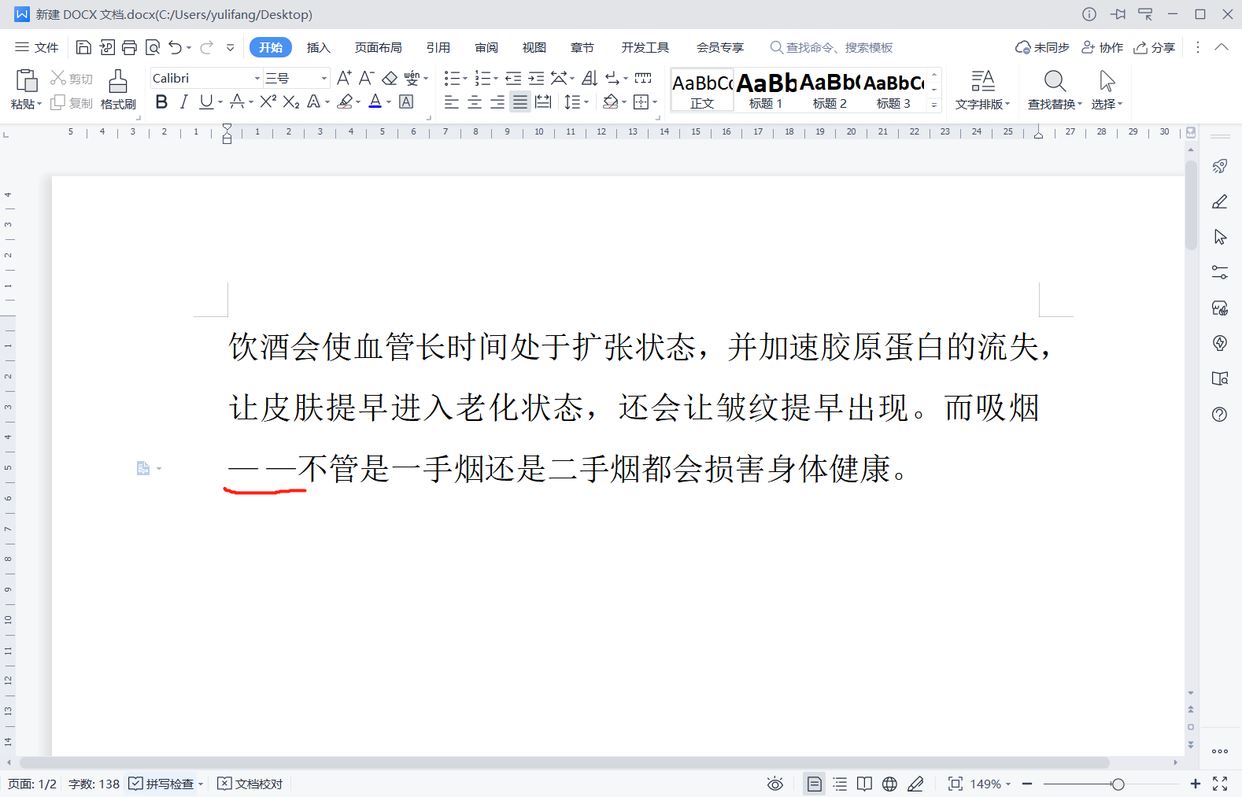Click the 分享 share button
The width and height of the screenshot is (1242, 797).
(x=1154, y=47)
